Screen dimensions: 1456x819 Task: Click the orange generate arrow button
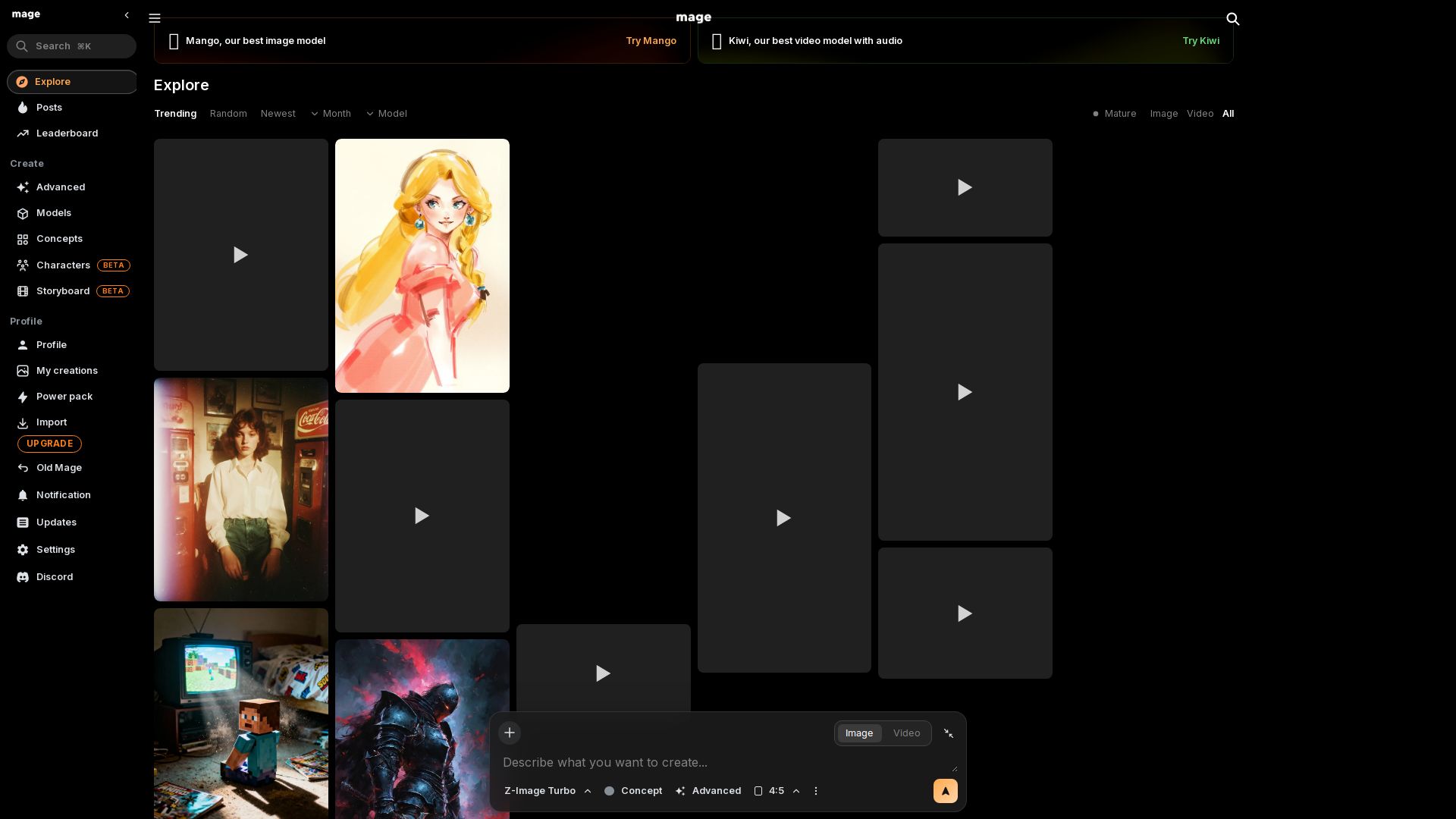click(945, 791)
